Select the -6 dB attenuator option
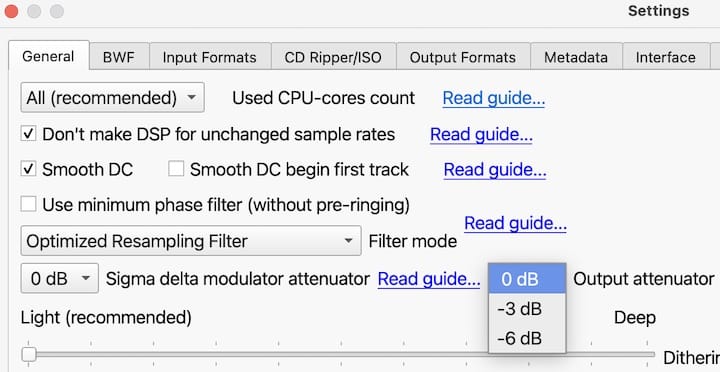Screen dimensions: 720x372 (527, 338)
